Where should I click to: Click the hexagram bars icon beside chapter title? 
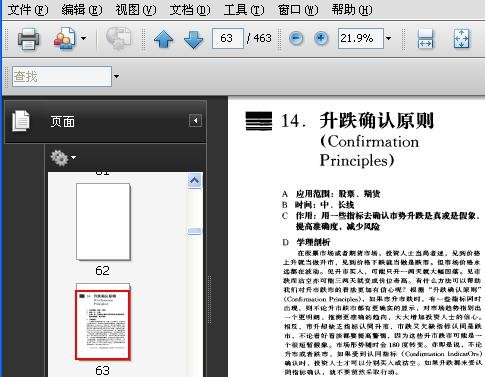click(x=259, y=121)
